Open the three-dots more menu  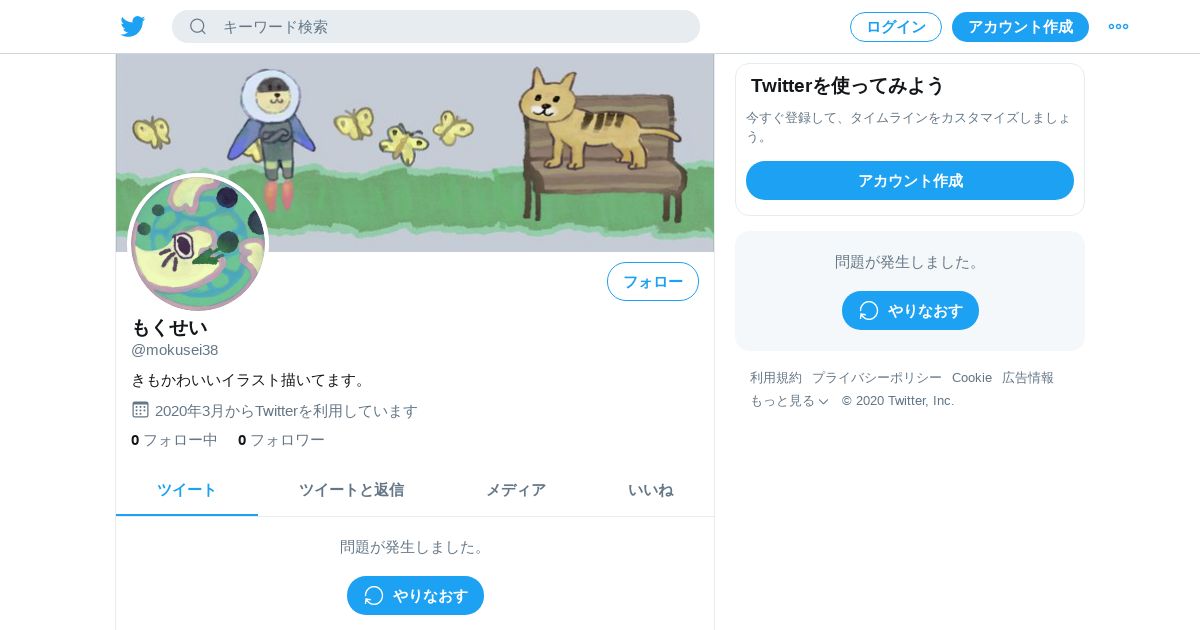pyautogui.click(x=1118, y=27)
